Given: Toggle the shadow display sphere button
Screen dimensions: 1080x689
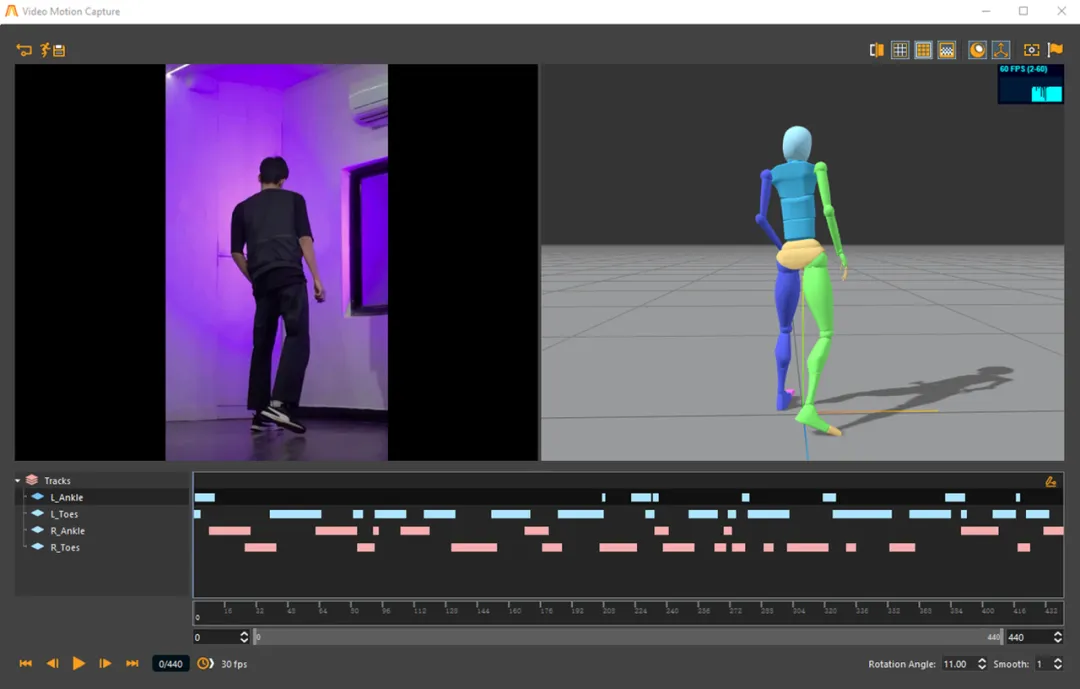Looking at the screenshot, I should (978, 50).
